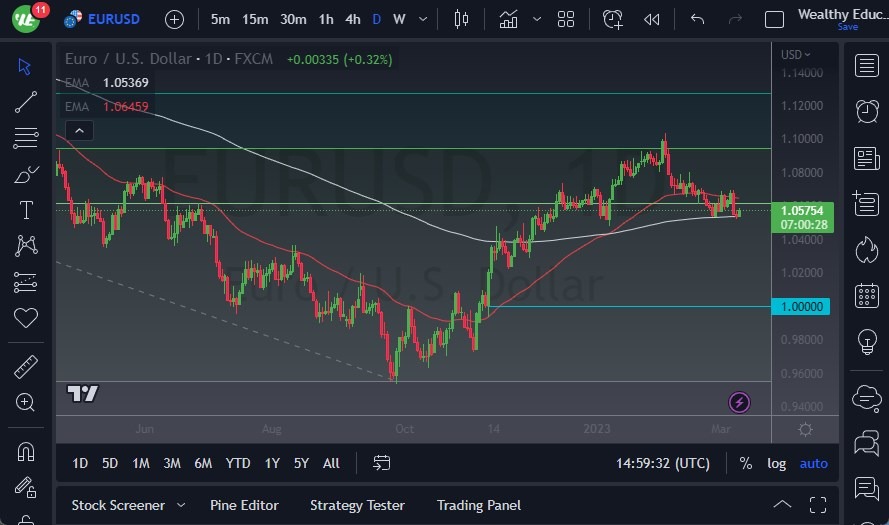Image resolution: width=889 pixels, height=525 pixels.
Task: Set the date range to YTD
Action: click(x=238, y=463)
